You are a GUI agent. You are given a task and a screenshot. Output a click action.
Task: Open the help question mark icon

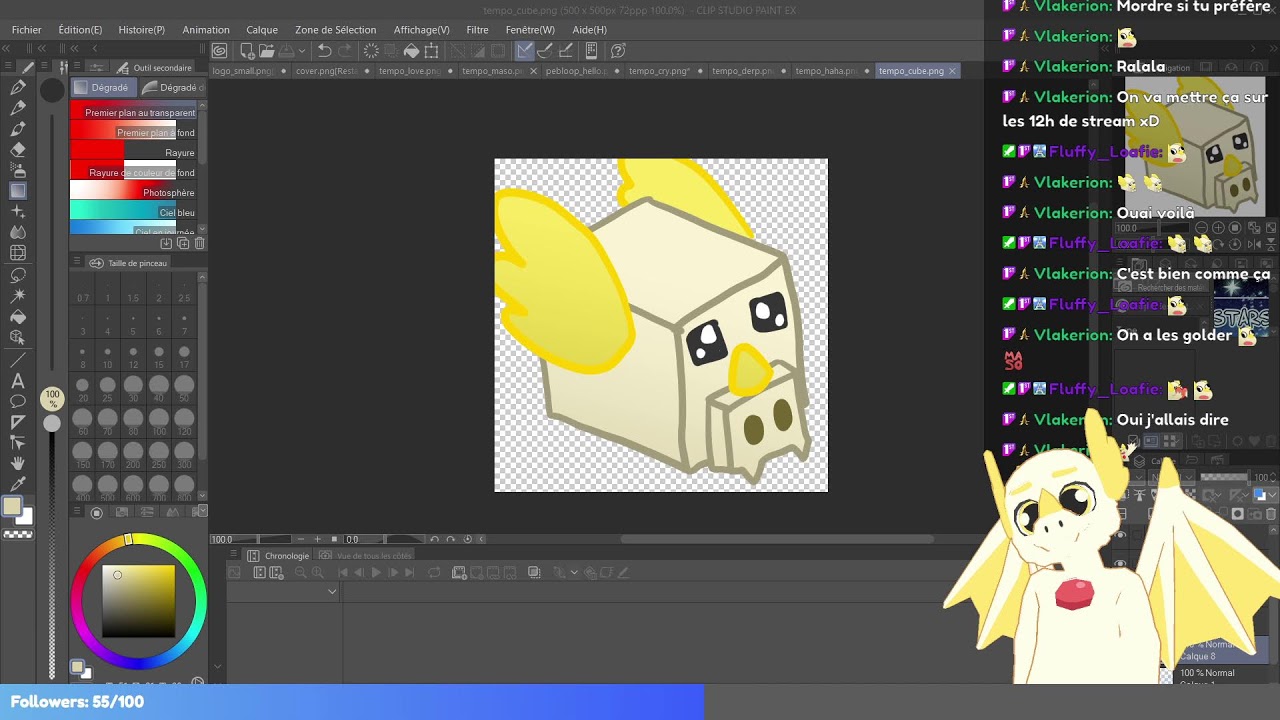click(x=618, y=51)
